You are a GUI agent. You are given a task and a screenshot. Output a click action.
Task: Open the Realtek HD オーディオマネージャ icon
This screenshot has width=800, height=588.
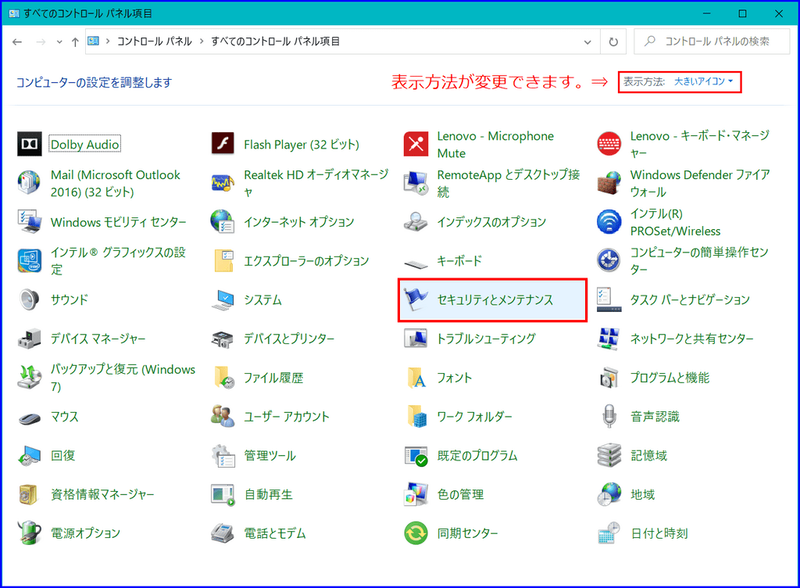point(223,183)
